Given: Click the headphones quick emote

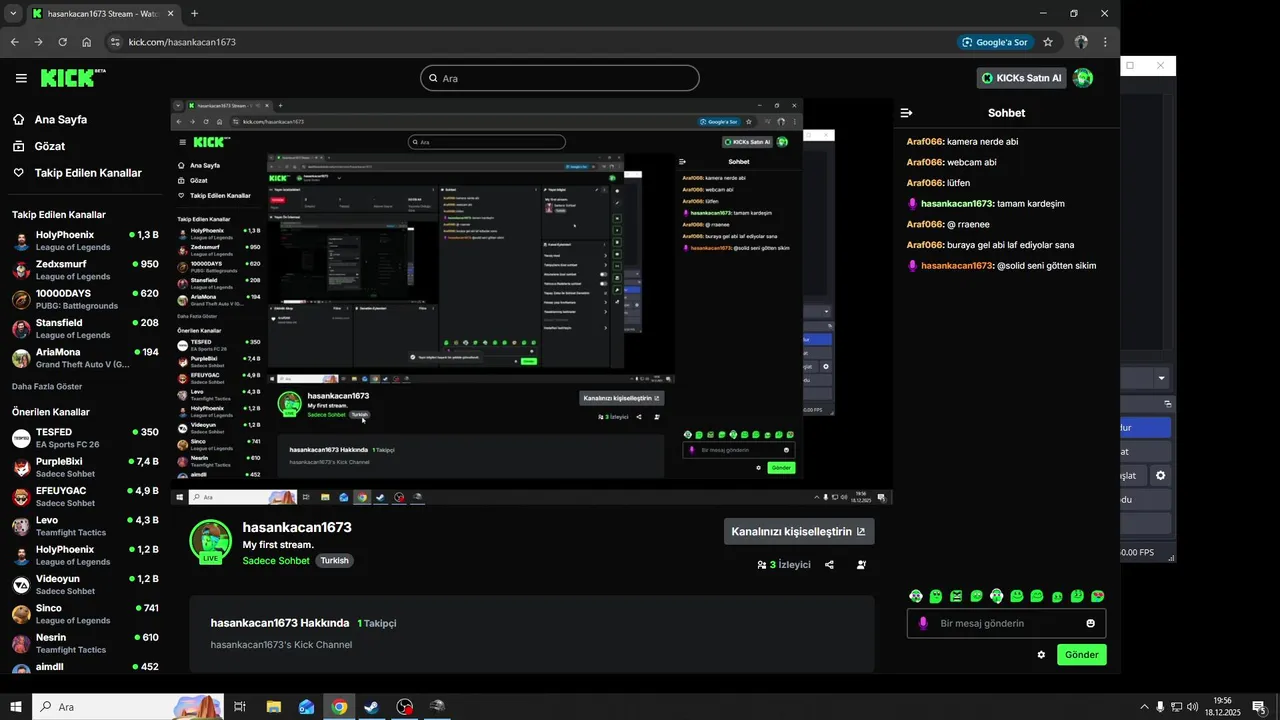Looking at the screenshot, I should [x=996, y=596].
